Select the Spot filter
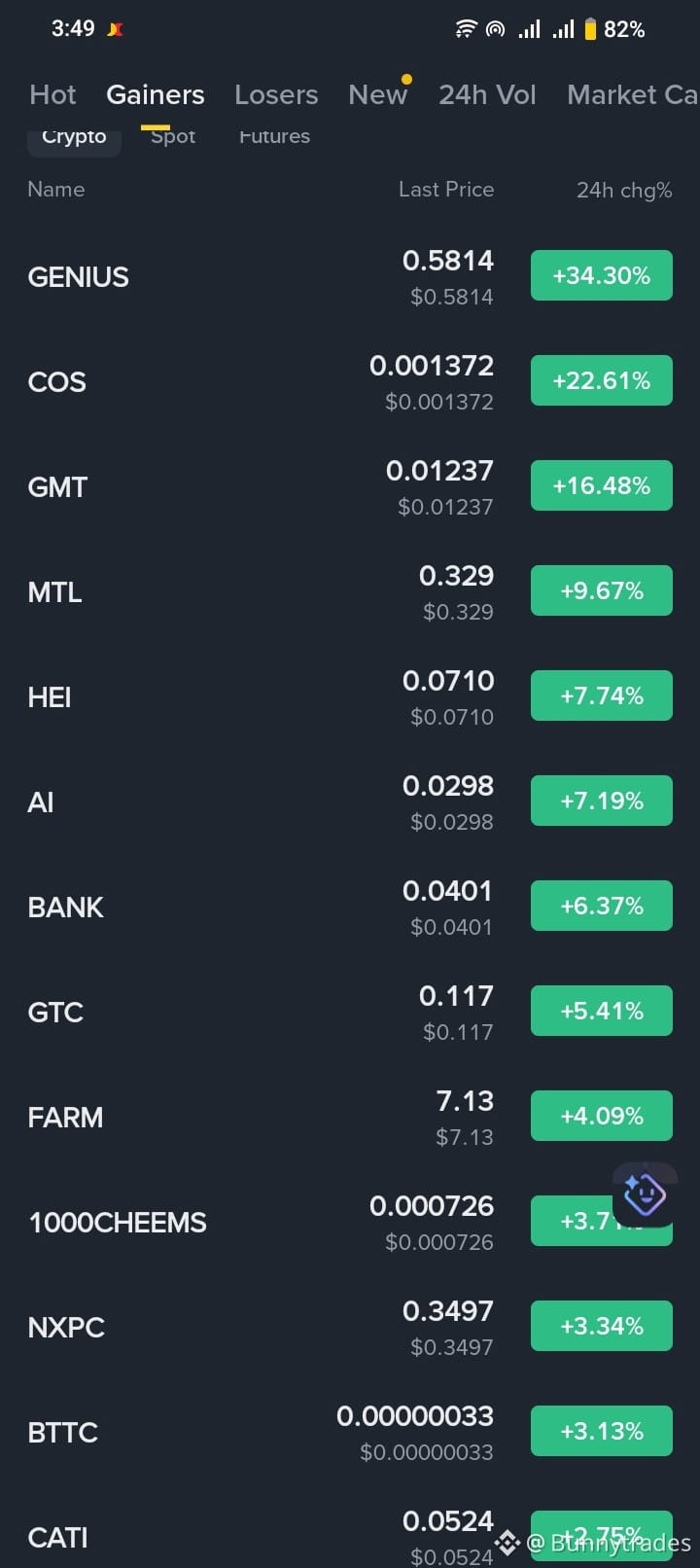 173,137
